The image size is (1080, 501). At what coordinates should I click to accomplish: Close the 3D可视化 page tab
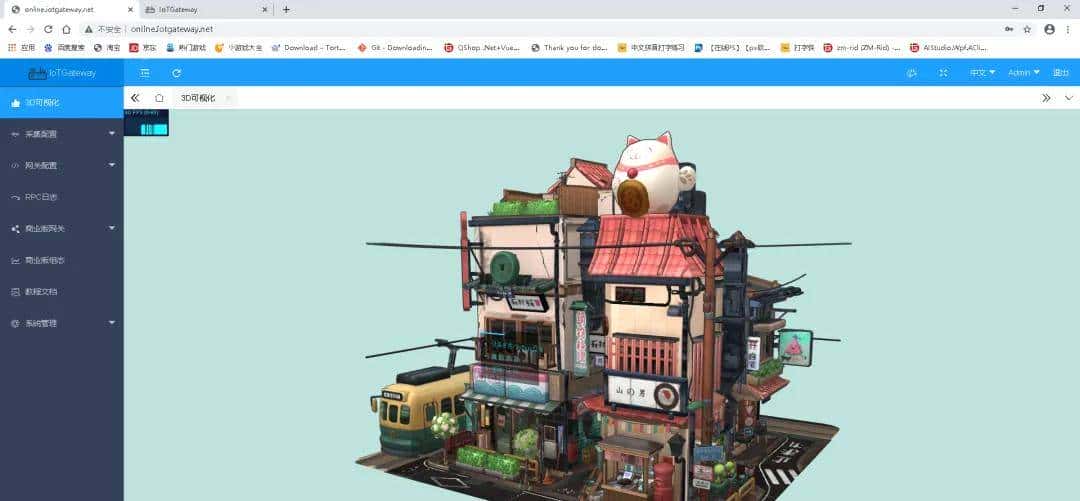pyautogui.click(x=228, y=98)
